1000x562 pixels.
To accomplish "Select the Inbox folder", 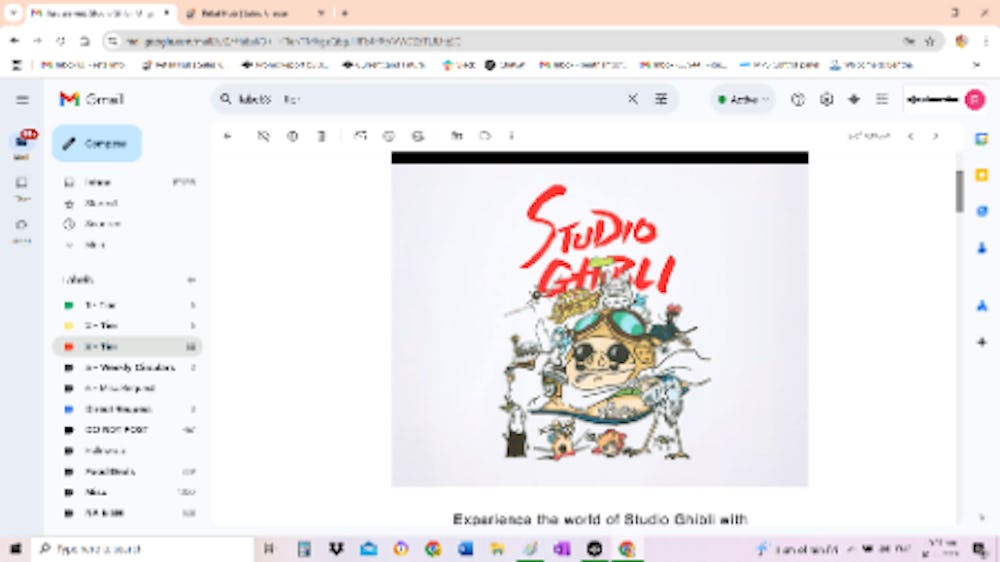I will [126, 182].
